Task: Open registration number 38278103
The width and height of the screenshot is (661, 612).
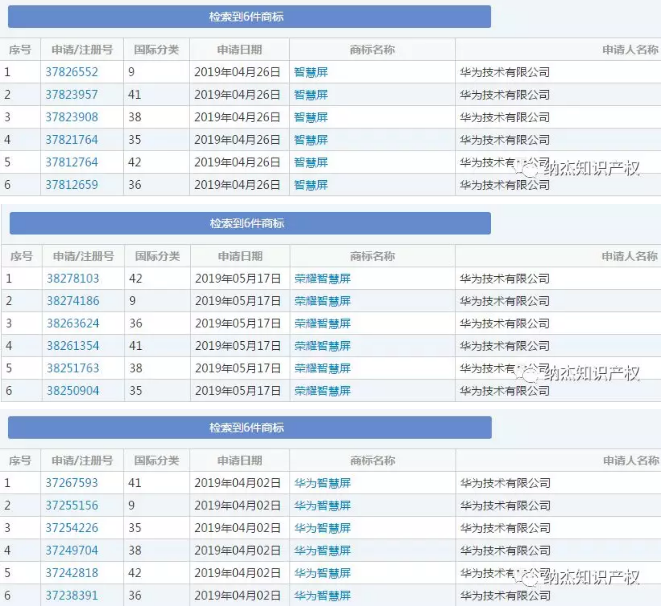Action: coord(73,279)
